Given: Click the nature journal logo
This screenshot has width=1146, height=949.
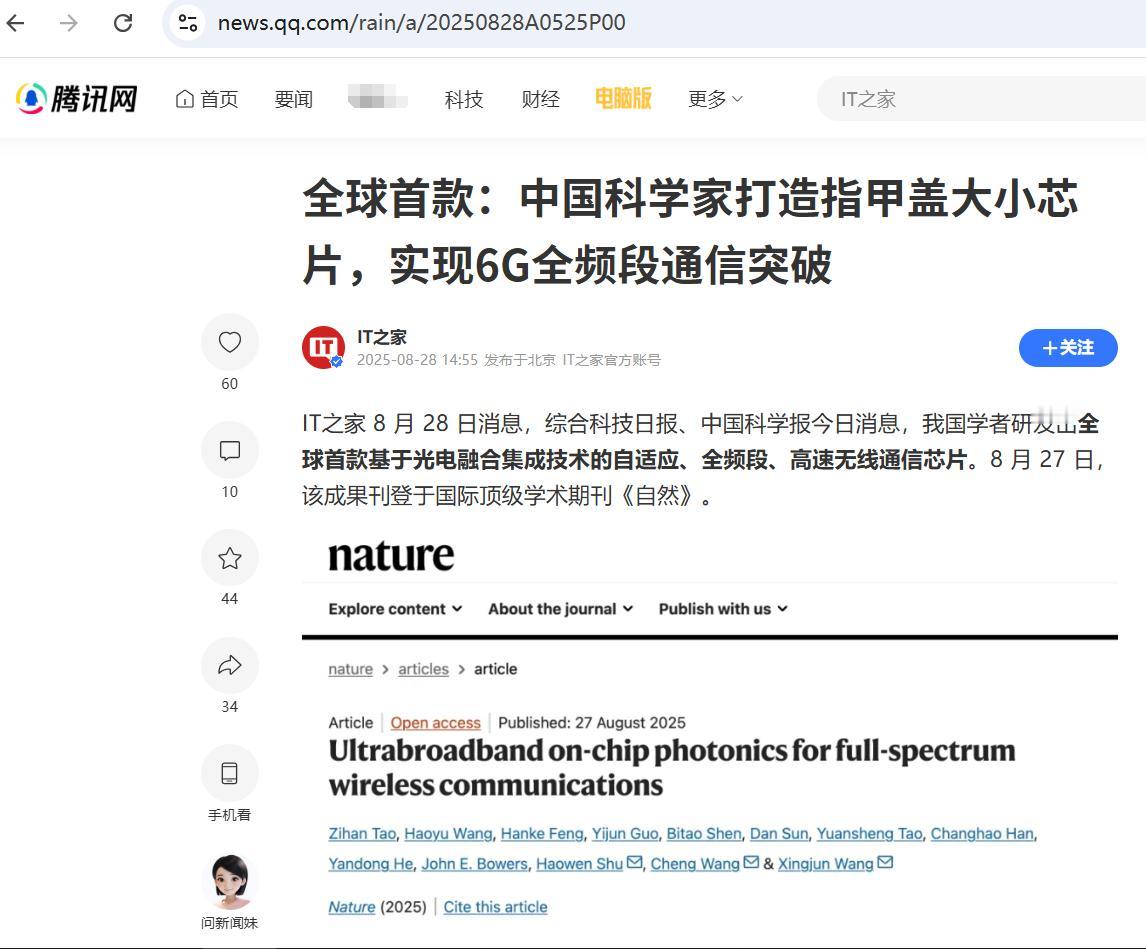Looking at the screenshot, I should click(x=391, y=556).
